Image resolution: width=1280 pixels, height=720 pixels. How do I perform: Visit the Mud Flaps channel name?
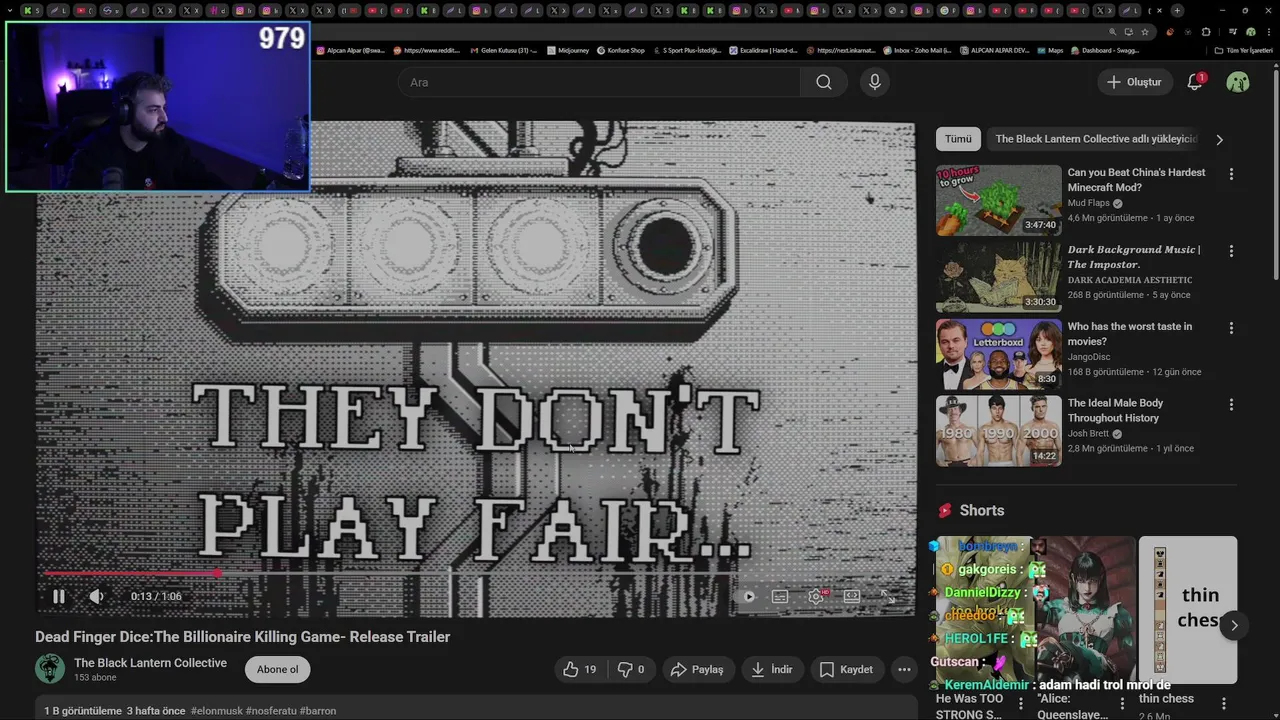point(1088,203)
